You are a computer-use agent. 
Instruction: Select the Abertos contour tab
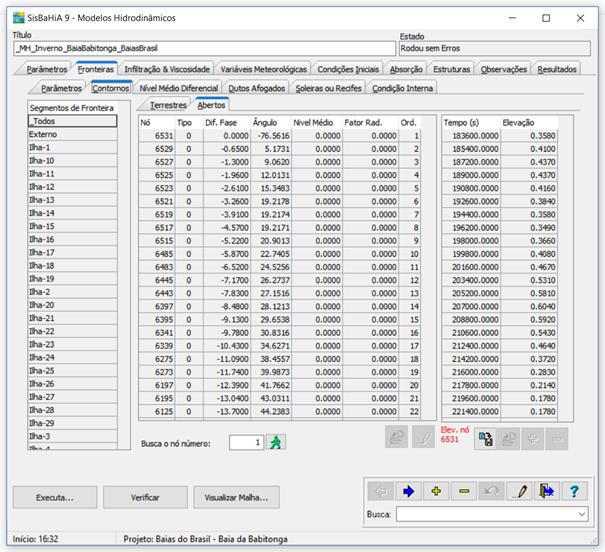click(x=211, y=105)
